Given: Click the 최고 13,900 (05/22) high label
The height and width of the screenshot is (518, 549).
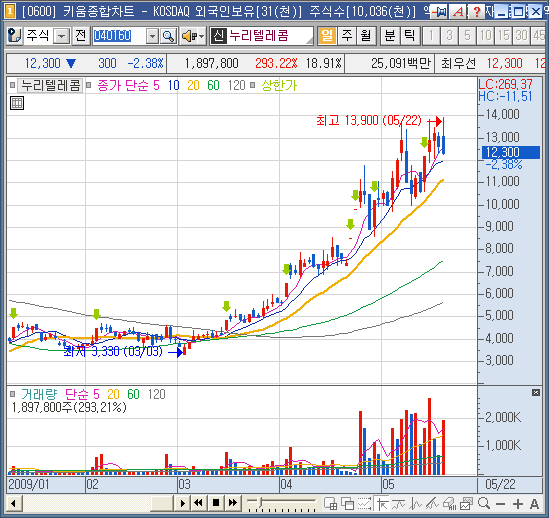Looking at the screenshot, I should pos(369,121).
